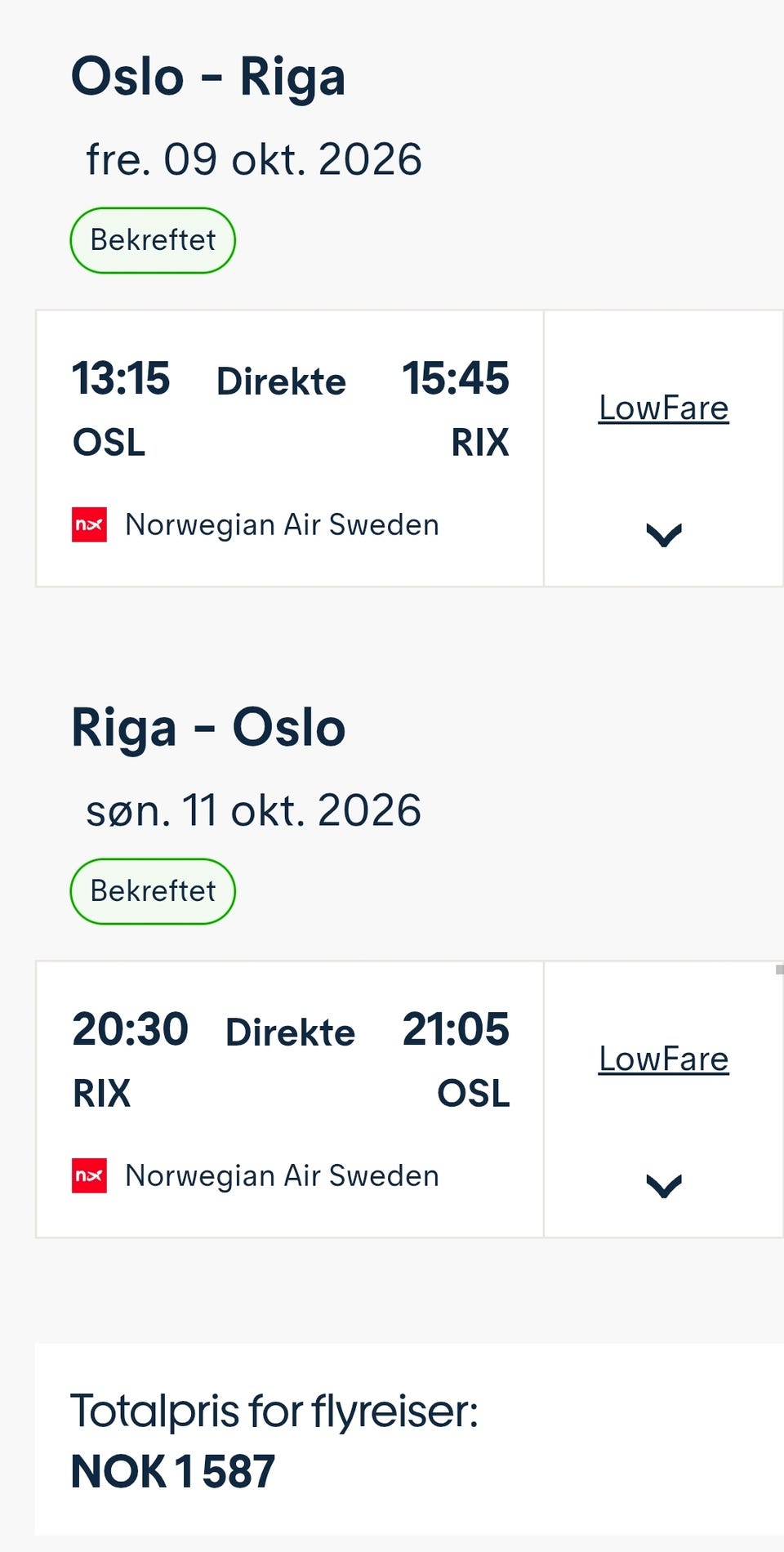Viewport: 784px width, 1552px height.
Task: Click Direkte label on the outbound flight
Action: [x=281, y=381]
